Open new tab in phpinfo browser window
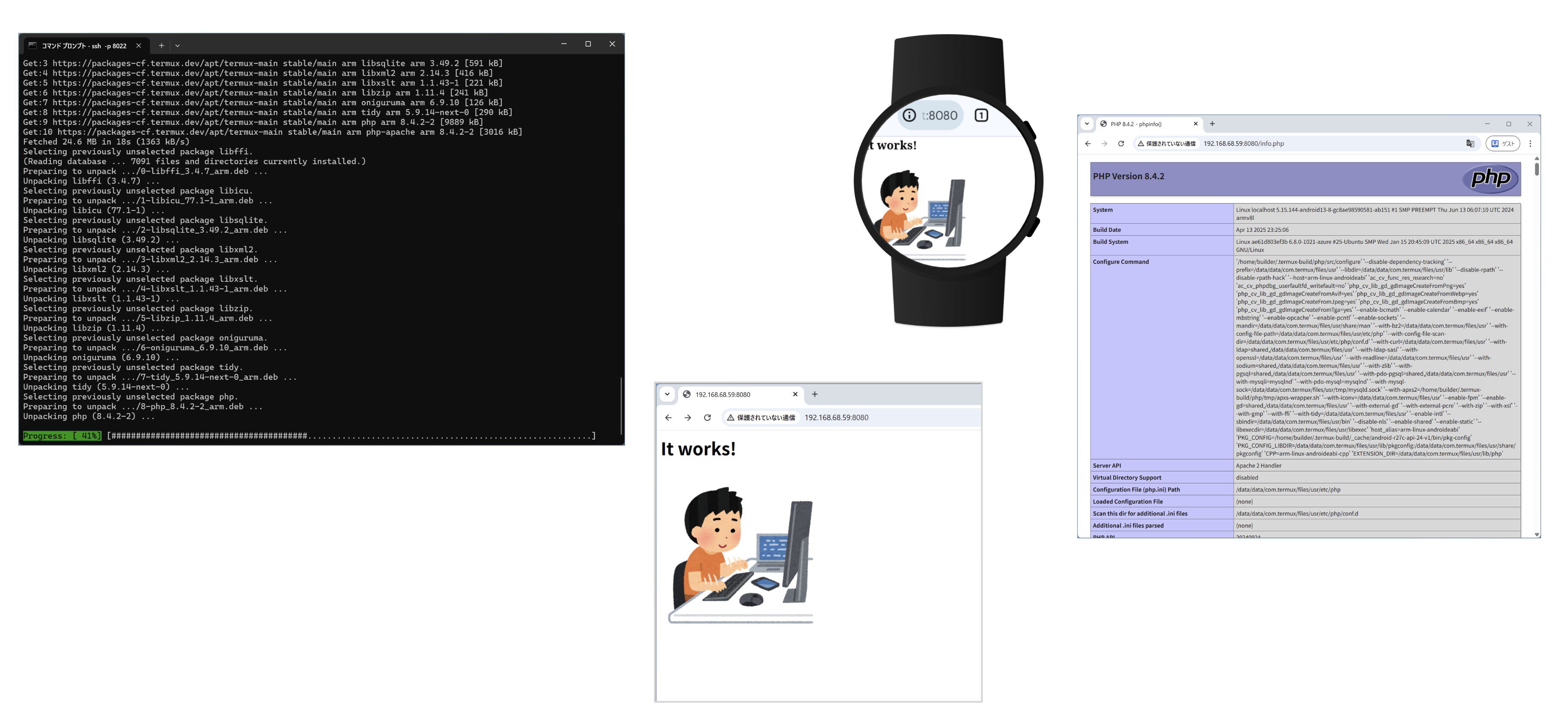1568x722 pixels. point(1212,124)
